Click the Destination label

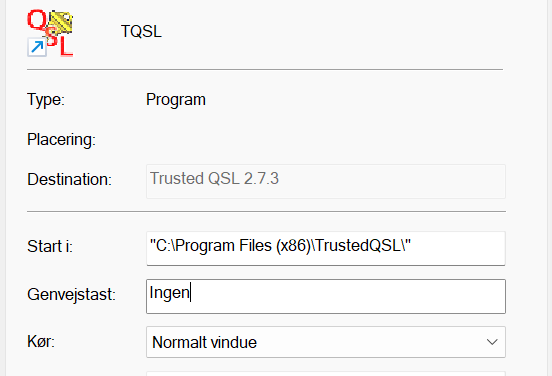[69, 180]
